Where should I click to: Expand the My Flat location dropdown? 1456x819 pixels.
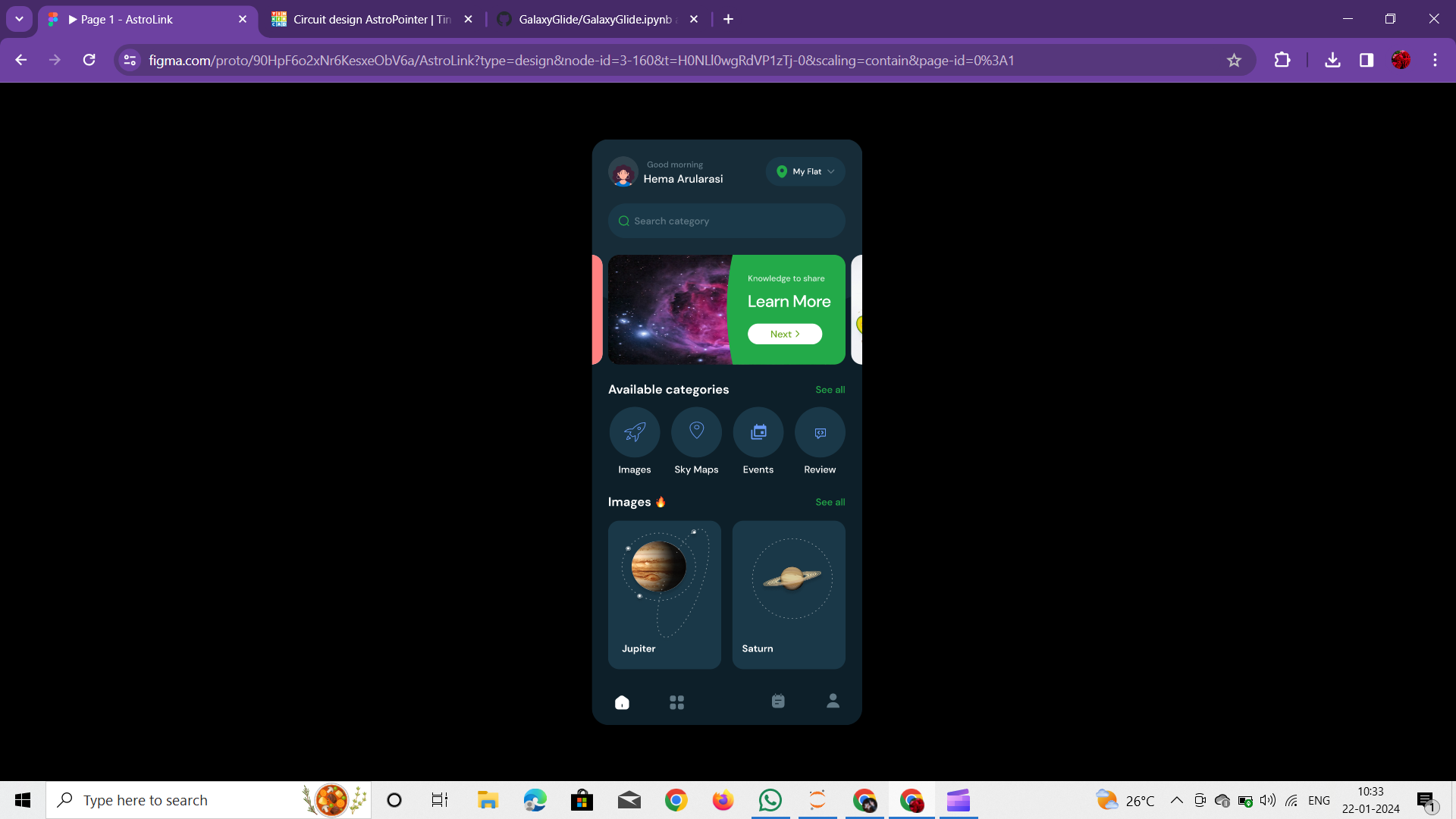pos(805,171)
